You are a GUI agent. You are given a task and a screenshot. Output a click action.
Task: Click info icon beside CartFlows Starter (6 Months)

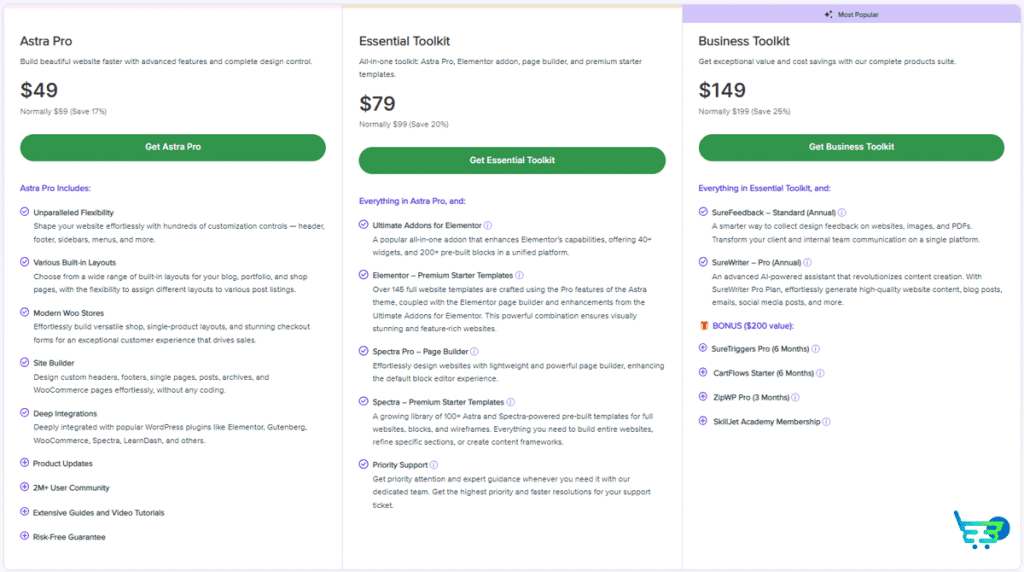pyautogui.click(x=820, y=373)
